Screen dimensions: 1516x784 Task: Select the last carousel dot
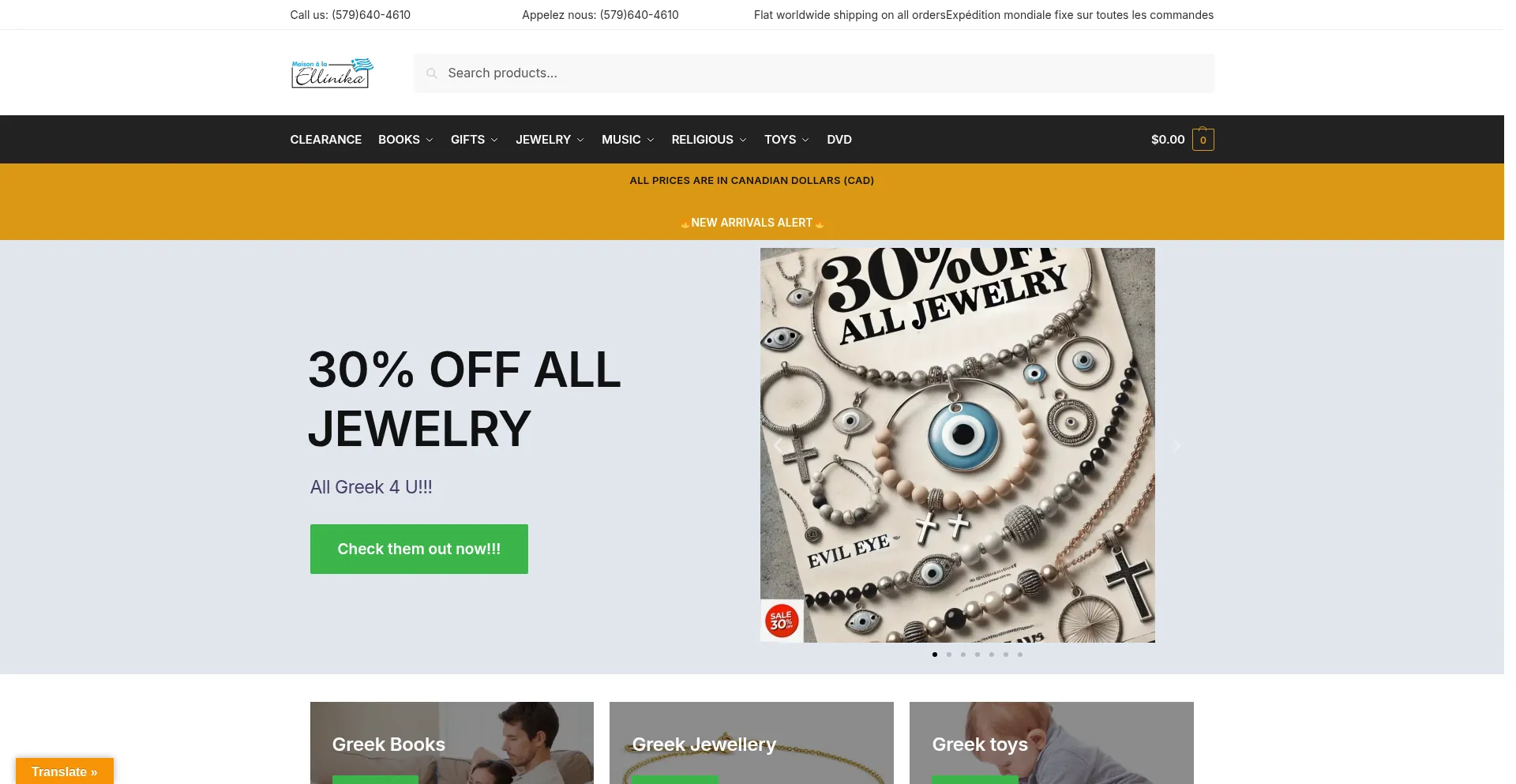pyautogui.click(x=1020, y=655)
